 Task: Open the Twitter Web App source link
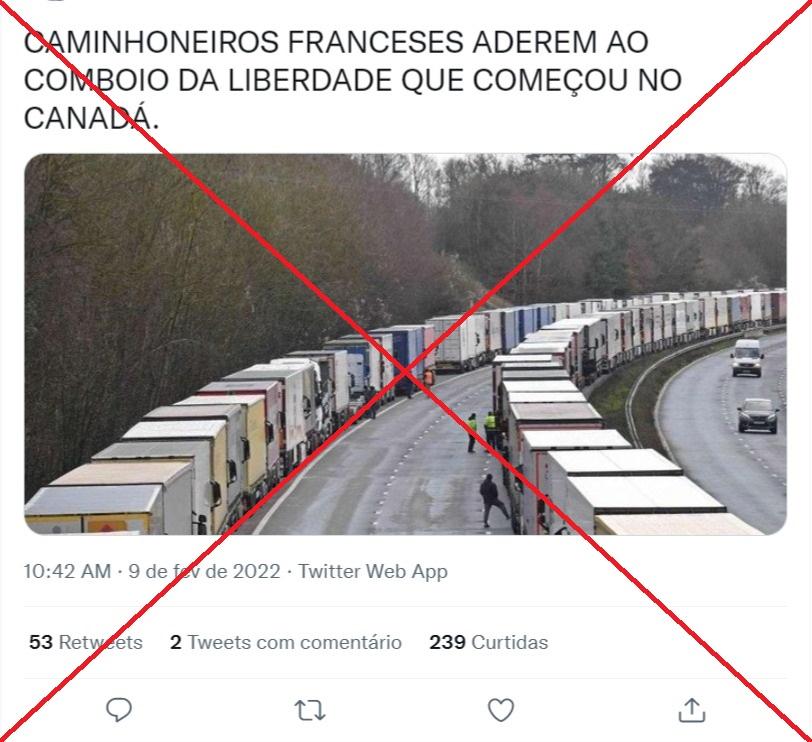(x=373, y=571)
